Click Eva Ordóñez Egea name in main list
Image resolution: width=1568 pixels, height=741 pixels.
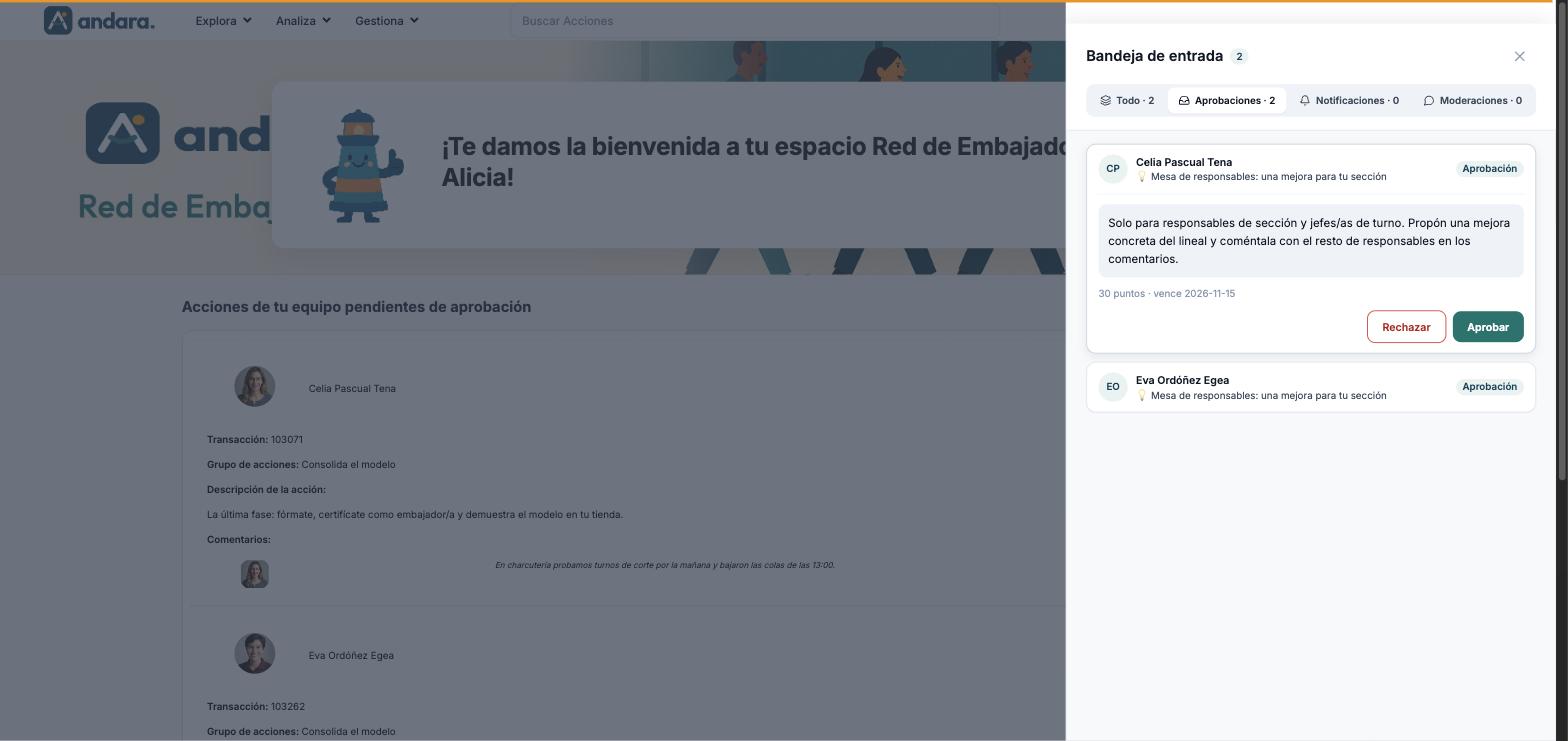click(x=351, y=656)
